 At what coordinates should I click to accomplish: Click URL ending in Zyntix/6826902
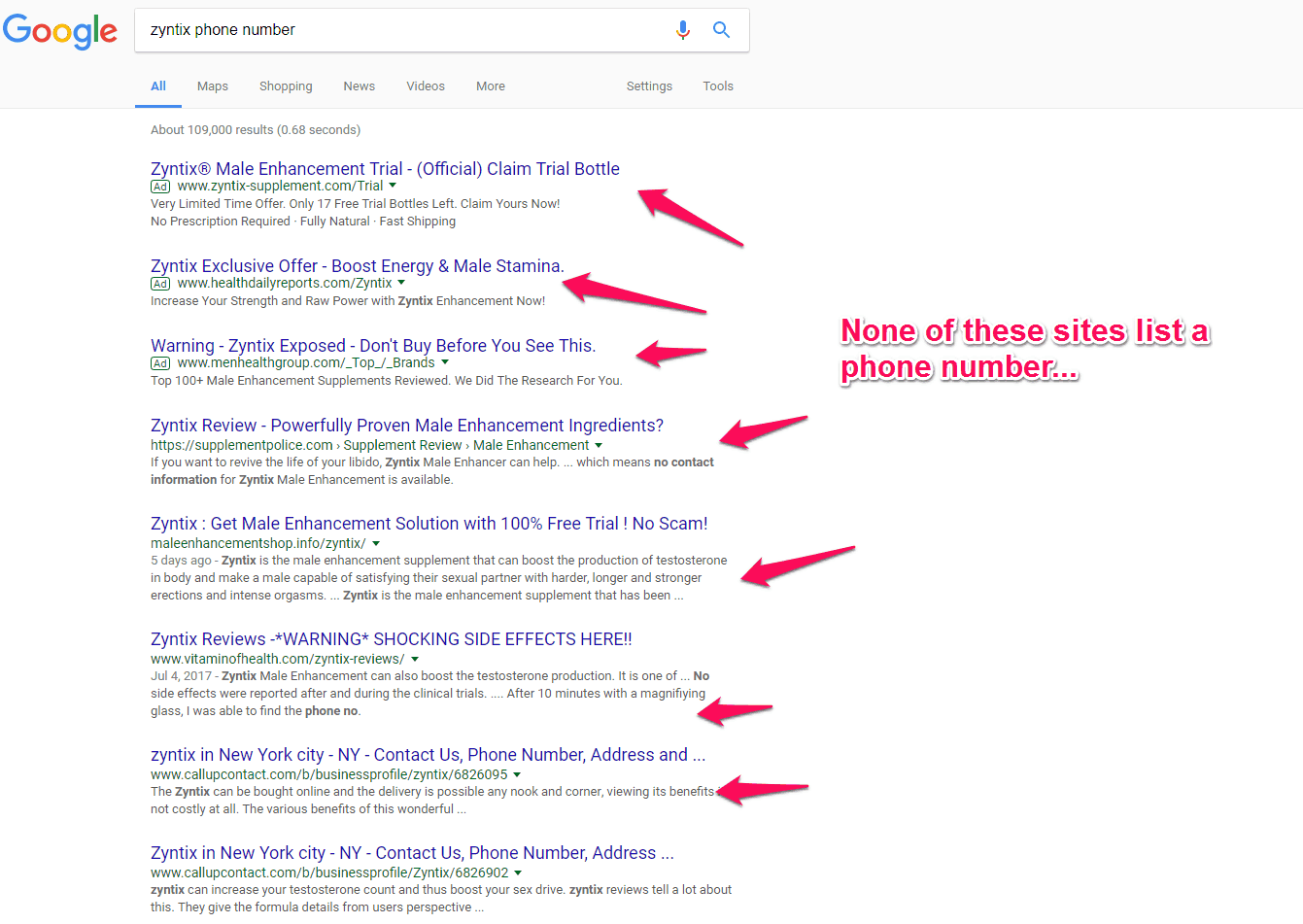click(x=329, y=873)
